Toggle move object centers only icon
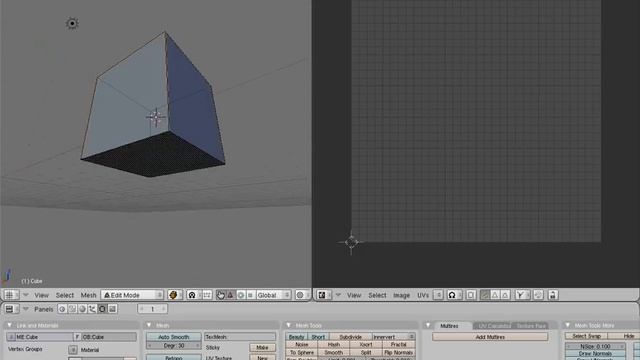This screenshot has width=640, height=360. [x=206, y=295]
